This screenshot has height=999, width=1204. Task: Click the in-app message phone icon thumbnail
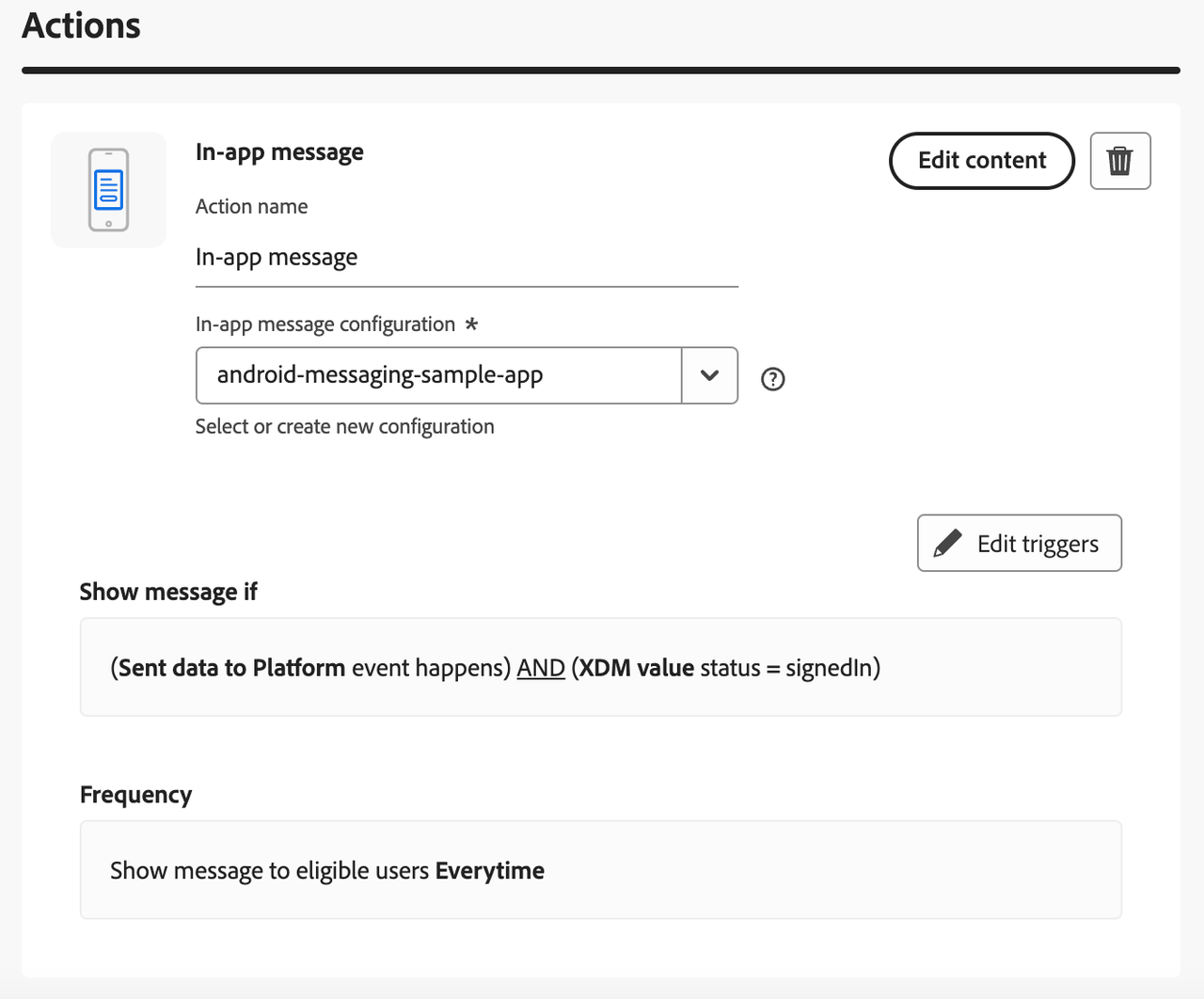coord(108,189)
